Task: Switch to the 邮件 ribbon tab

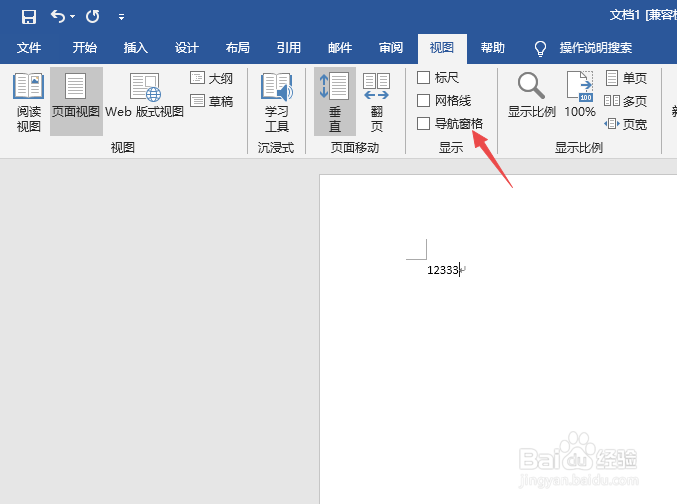Action: pos(340,48)
